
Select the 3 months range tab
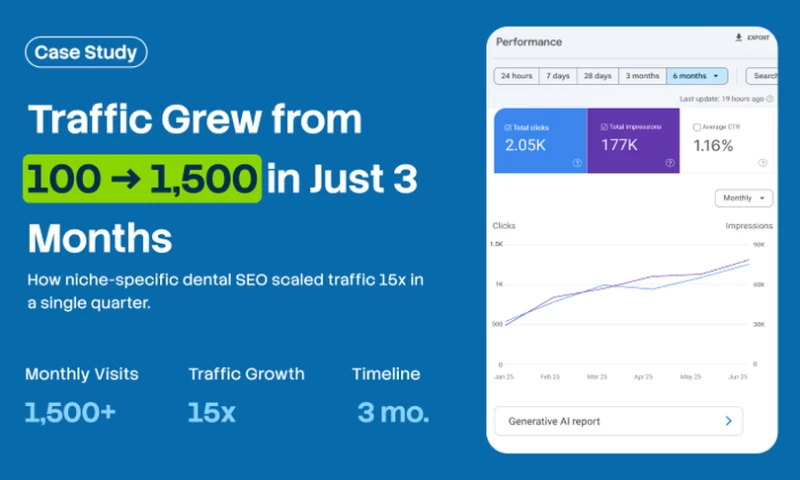tap(643, 76)
